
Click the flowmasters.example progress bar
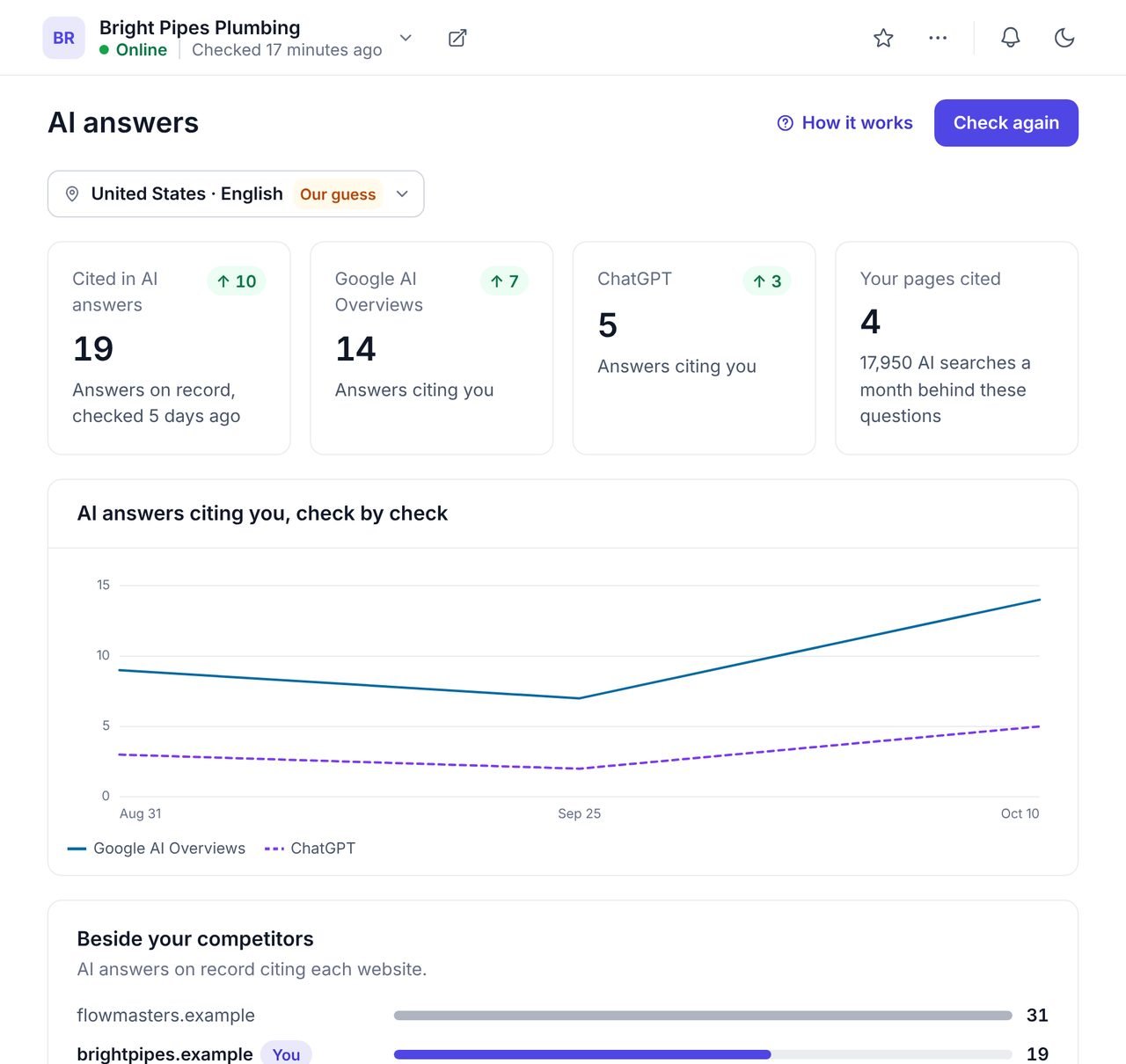tap(703, 1016)
